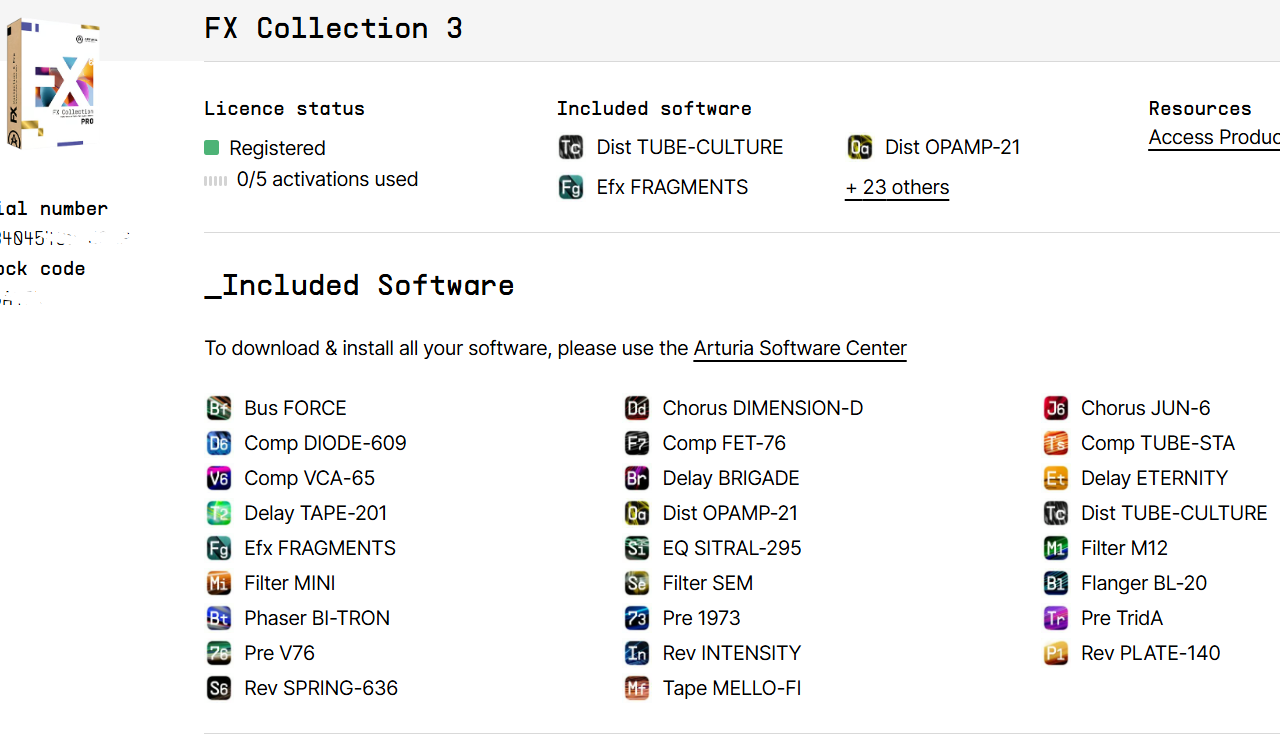Viewport: 1280px width, 736px height.
Task: Select the 'Phaser BI-TRON' text
Action: click(x=317, y=618)
